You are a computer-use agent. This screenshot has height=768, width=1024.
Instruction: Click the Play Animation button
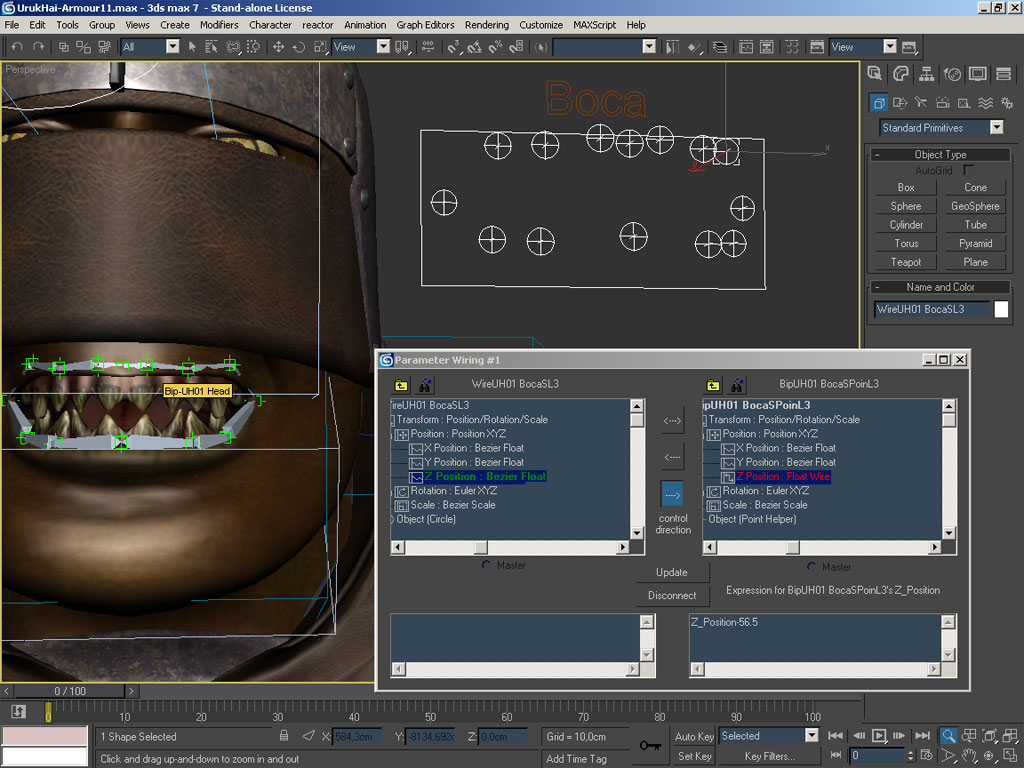coord(879,735)
